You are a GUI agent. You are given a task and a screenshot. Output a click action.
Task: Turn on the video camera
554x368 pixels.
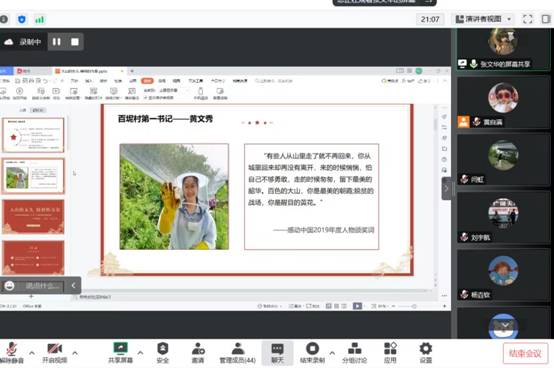[x=54, y=352]
